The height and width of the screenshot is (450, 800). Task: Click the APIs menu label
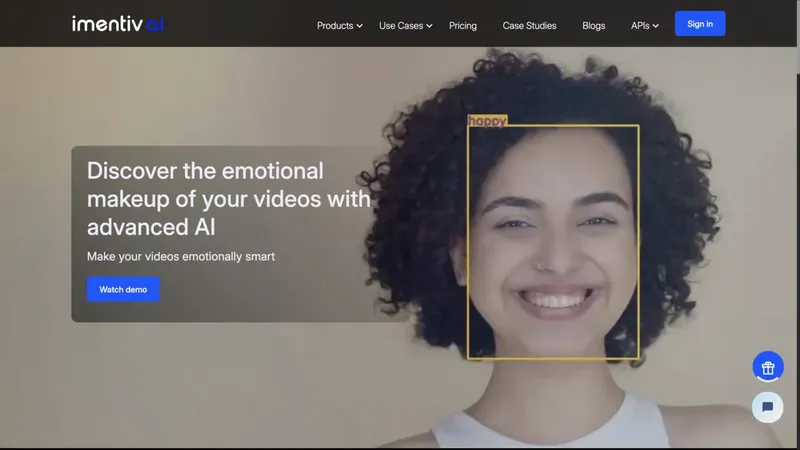[x=640, y=26]
